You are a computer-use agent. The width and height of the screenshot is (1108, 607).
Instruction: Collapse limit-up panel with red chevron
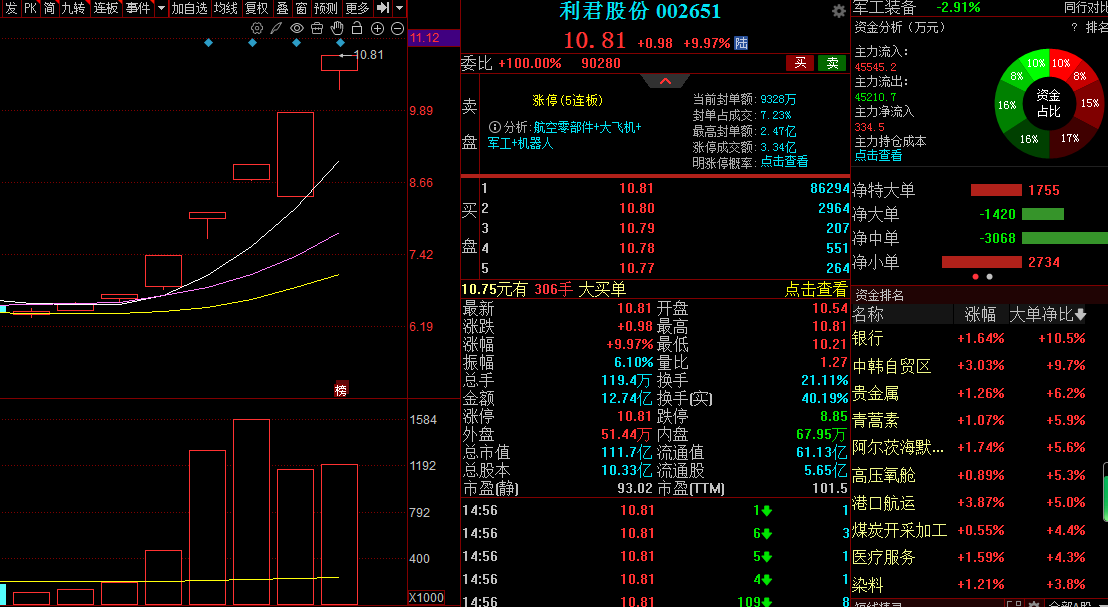(x=665, y=81)
